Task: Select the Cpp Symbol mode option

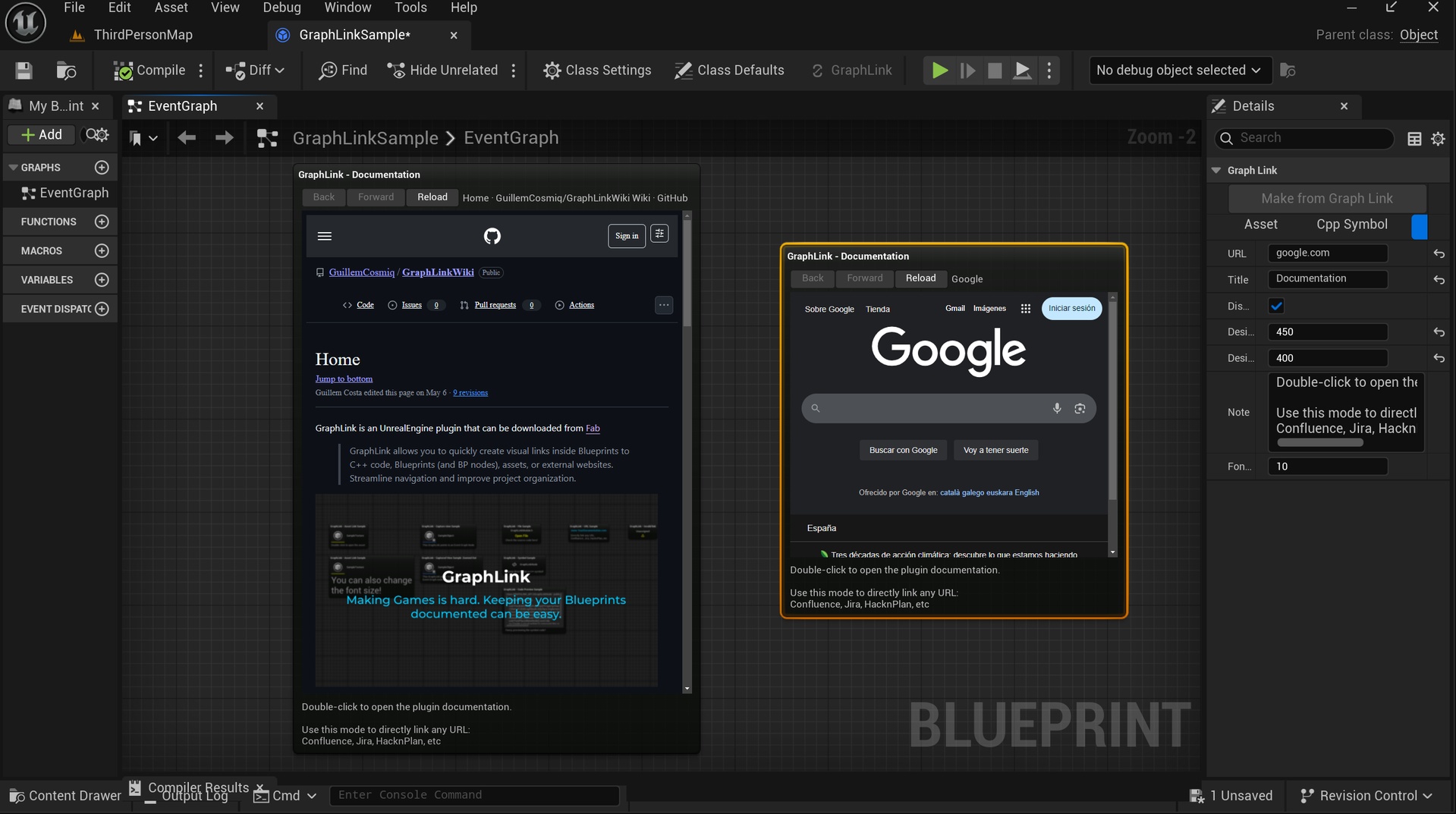Action: pyautogui.click(x=1351, y=225)
